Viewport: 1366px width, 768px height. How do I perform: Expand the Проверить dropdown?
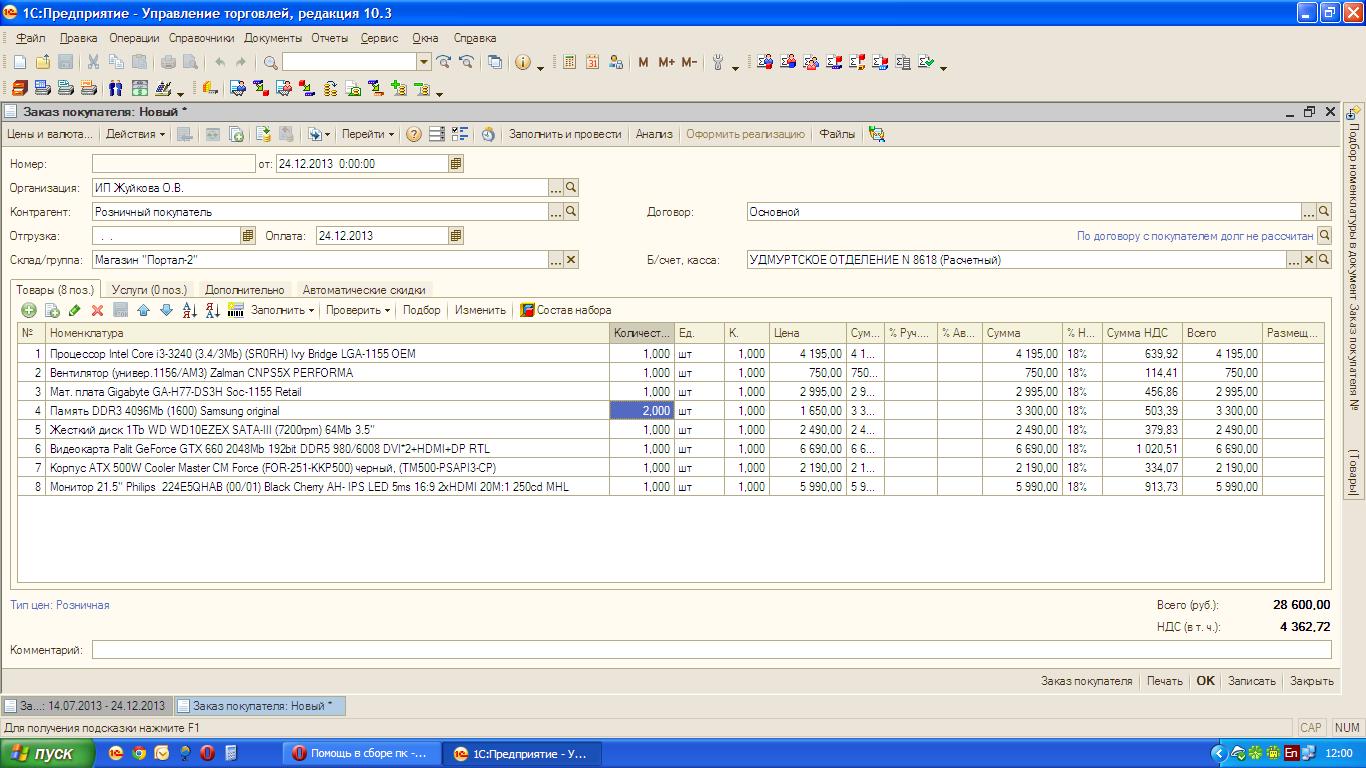(358, 311)
